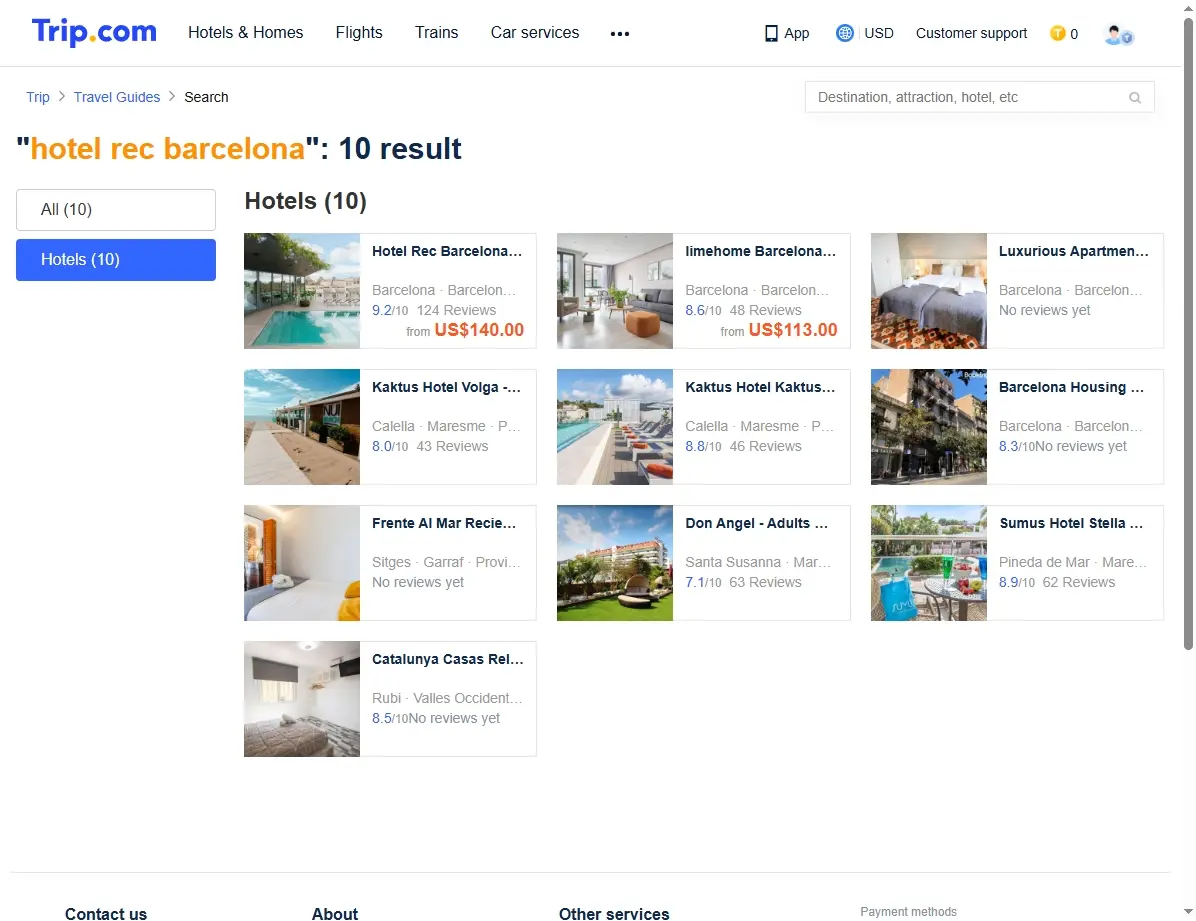The width and height of the screenshot is (1196, 921).
Task: Open the App phone icon
Action: tap(771, 34)
